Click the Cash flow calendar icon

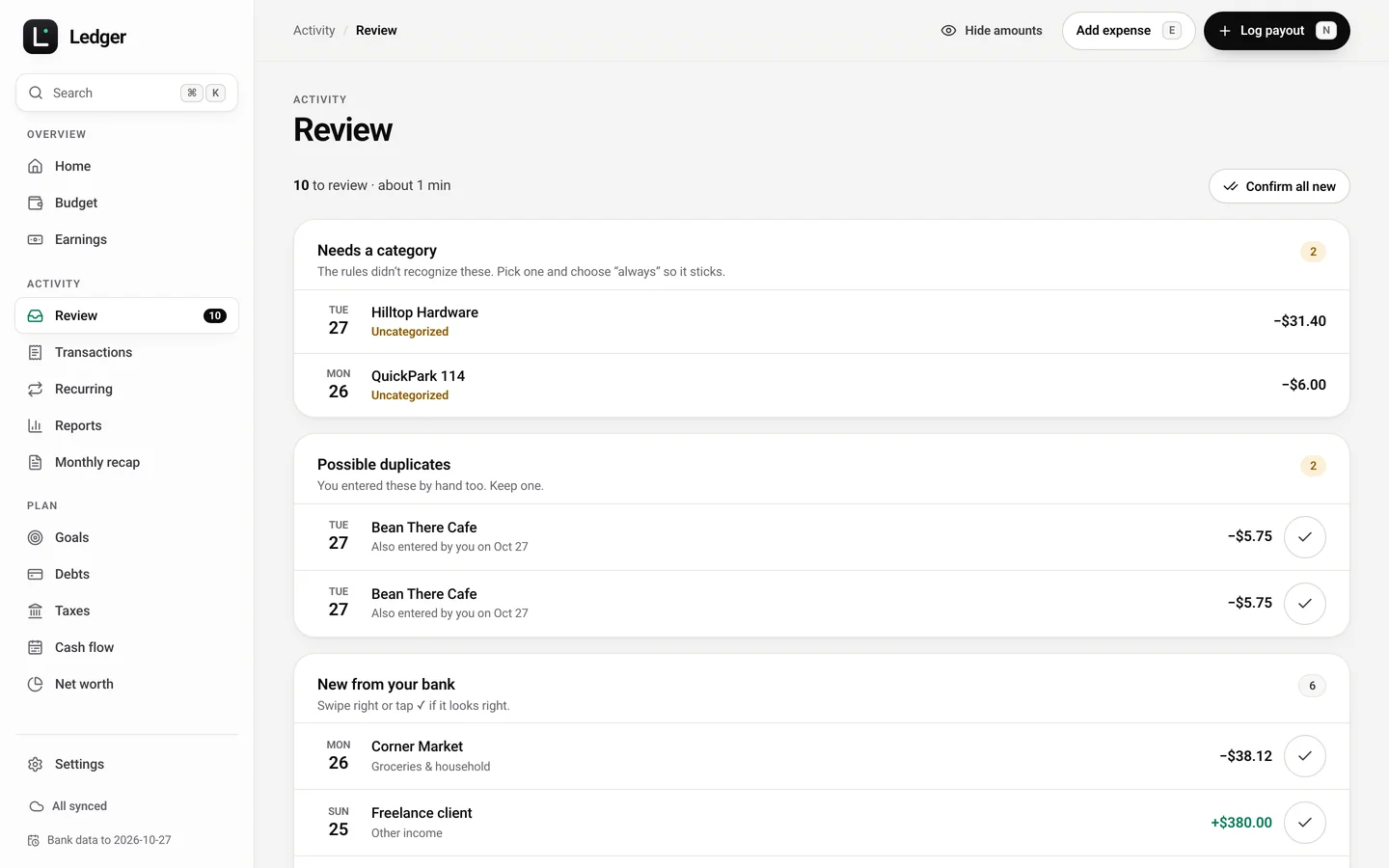(x=36, y=648)
